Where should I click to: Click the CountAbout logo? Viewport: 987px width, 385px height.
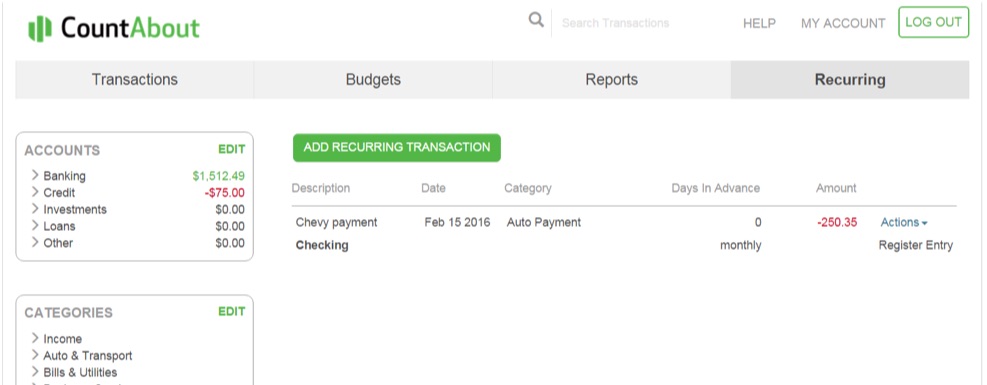114,28
